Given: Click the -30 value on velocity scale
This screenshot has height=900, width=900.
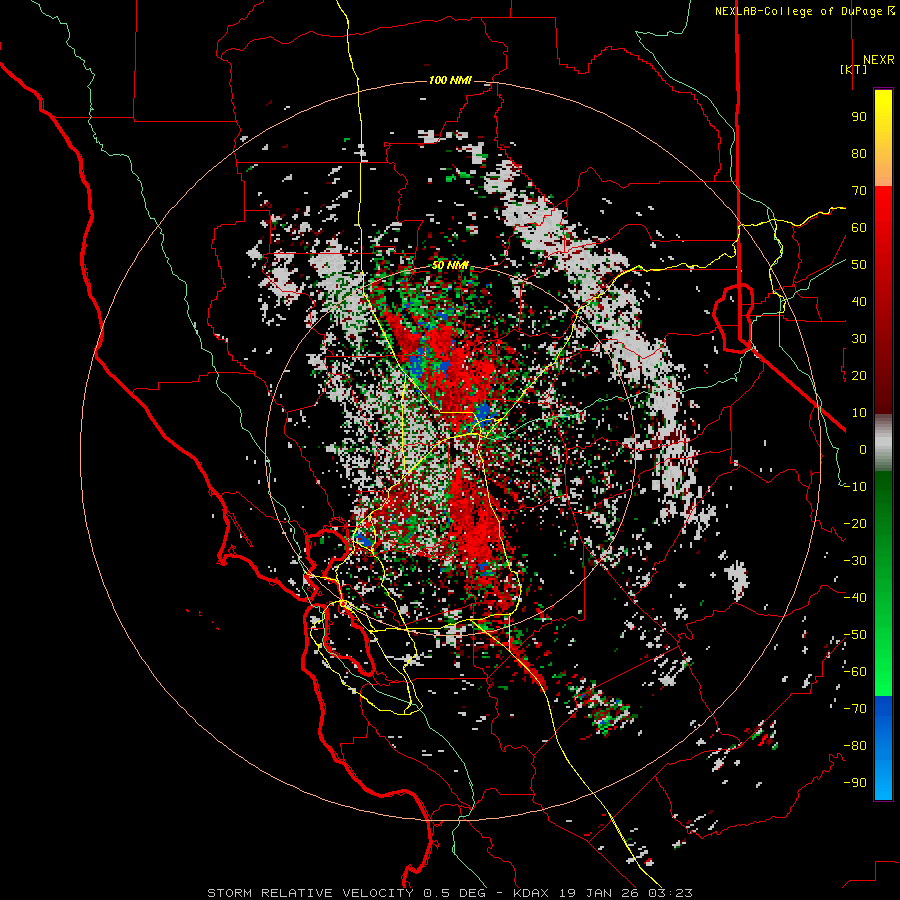Looking at the screenshot, I should (855, 561).
